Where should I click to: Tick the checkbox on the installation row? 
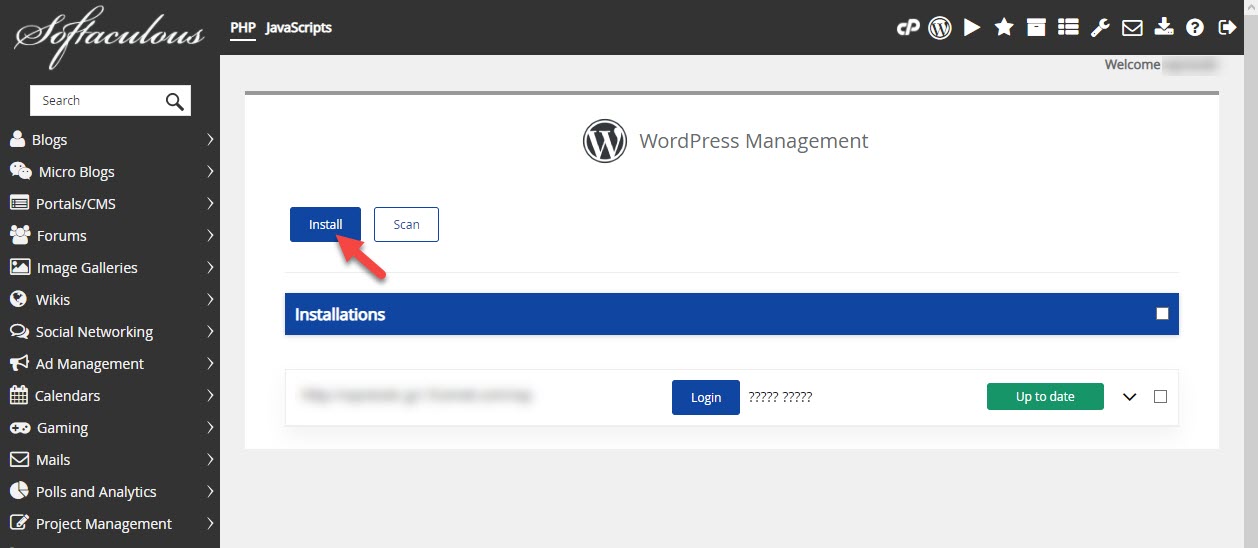[1160, 396]
